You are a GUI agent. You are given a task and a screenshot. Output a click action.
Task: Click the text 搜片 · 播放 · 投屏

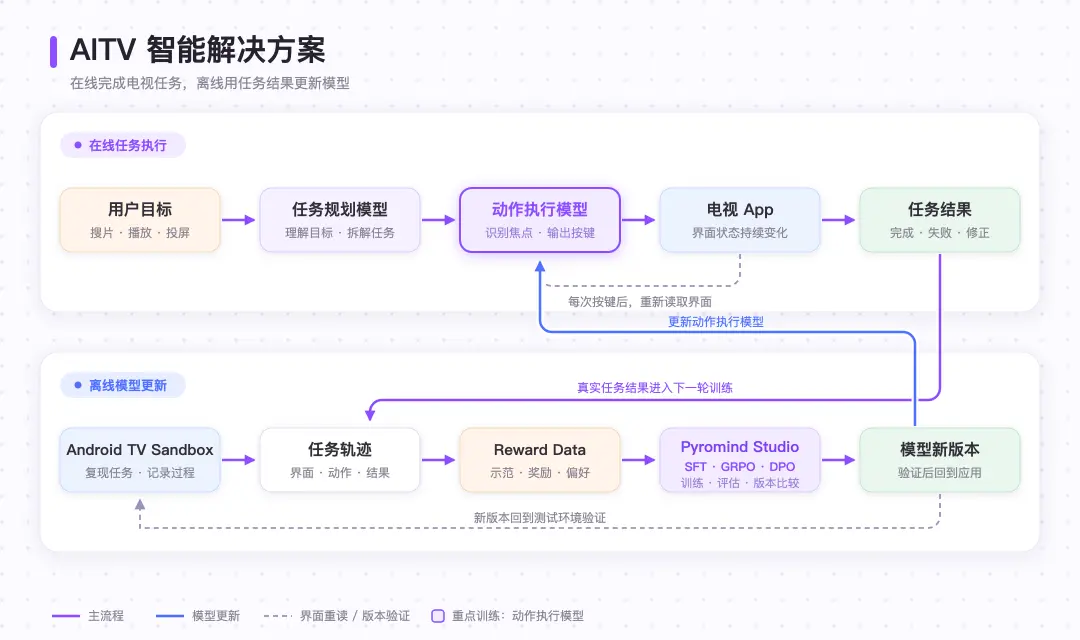click(140, 233)
